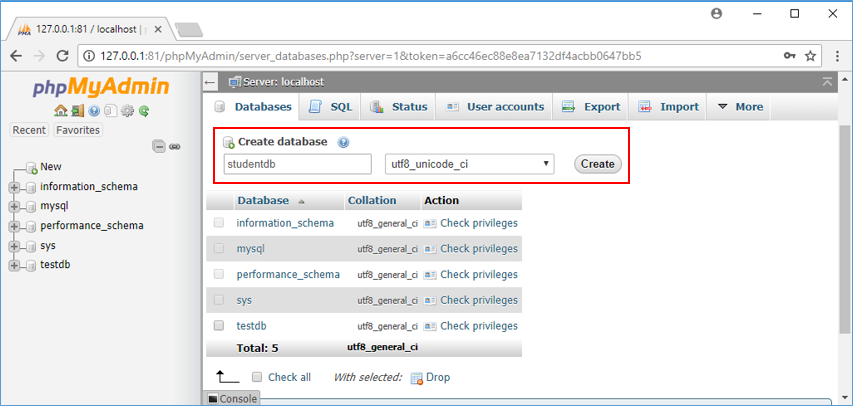Tick the checkbox for testdb database
Screen dimensions: 853x406
pyautogui.click(x=218, y=326)
